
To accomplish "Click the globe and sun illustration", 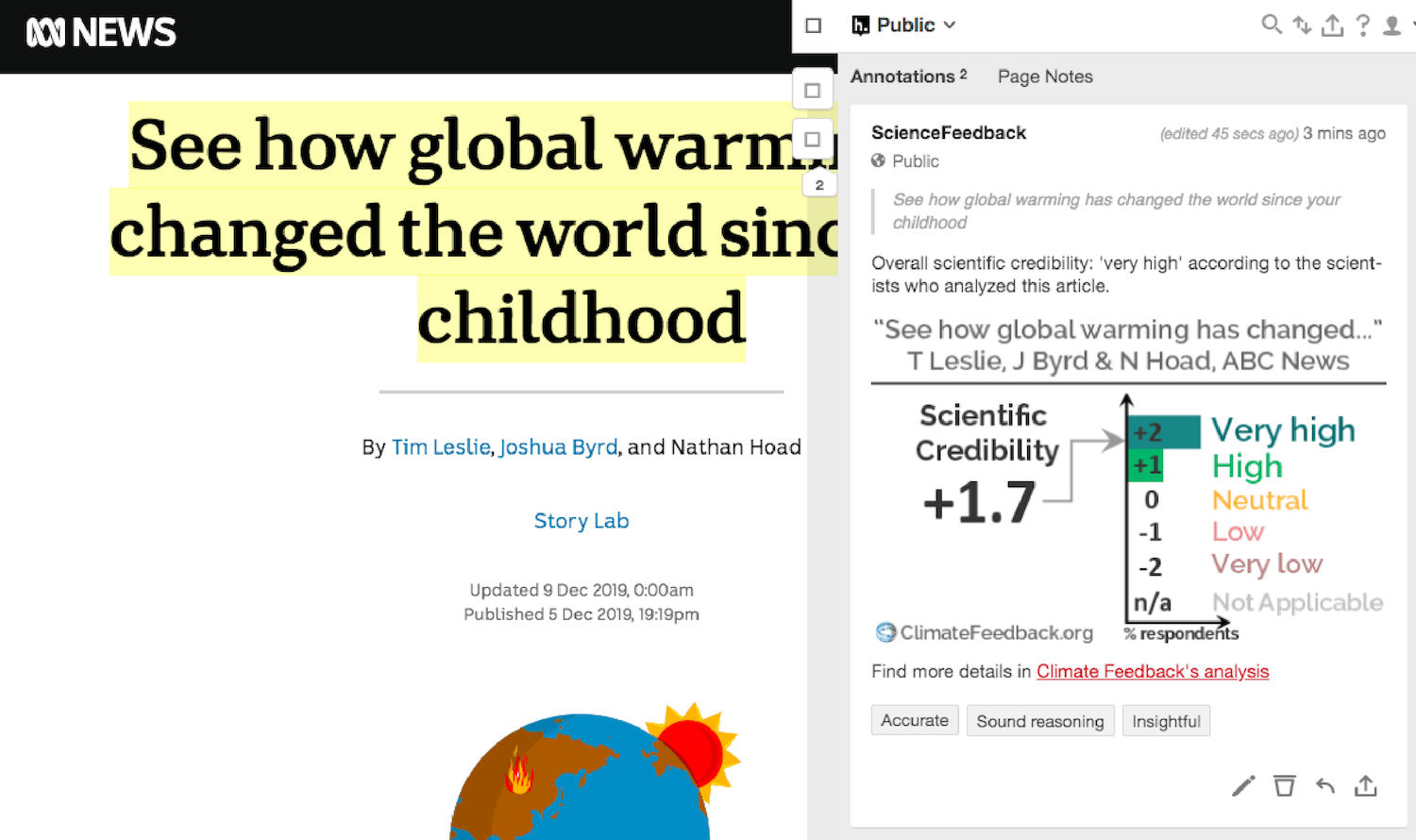I will point(595,770).
